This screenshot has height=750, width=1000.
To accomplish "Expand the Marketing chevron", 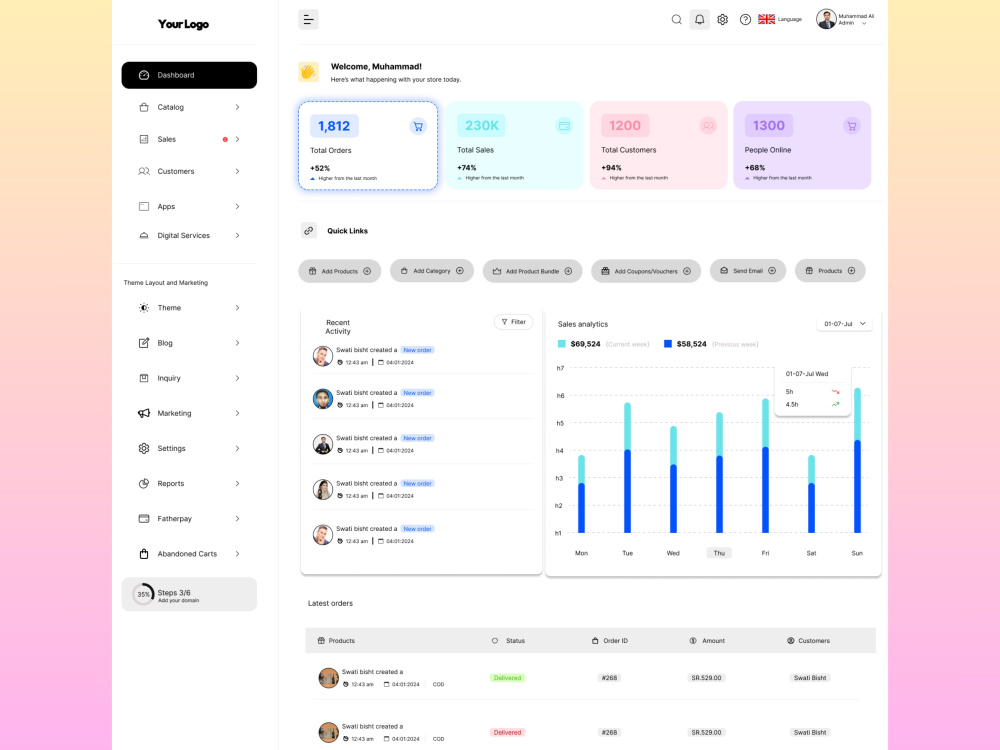I will (237, 413).
